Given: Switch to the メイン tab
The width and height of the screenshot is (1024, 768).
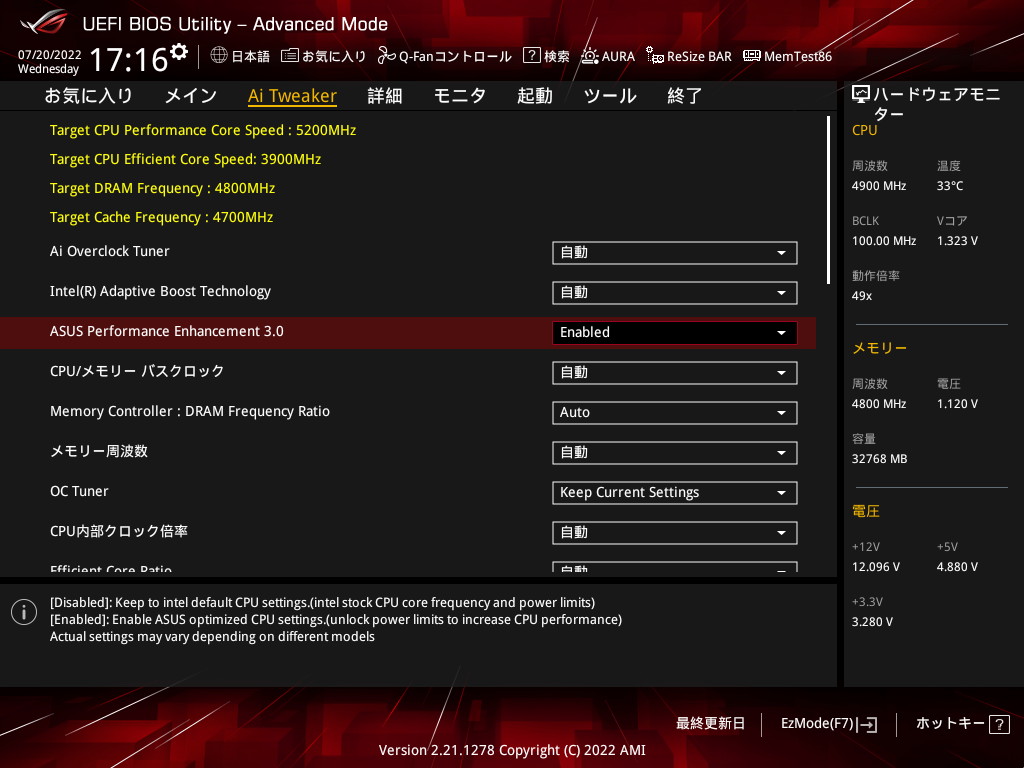Looking at the screenshot, I should (191, 96).
